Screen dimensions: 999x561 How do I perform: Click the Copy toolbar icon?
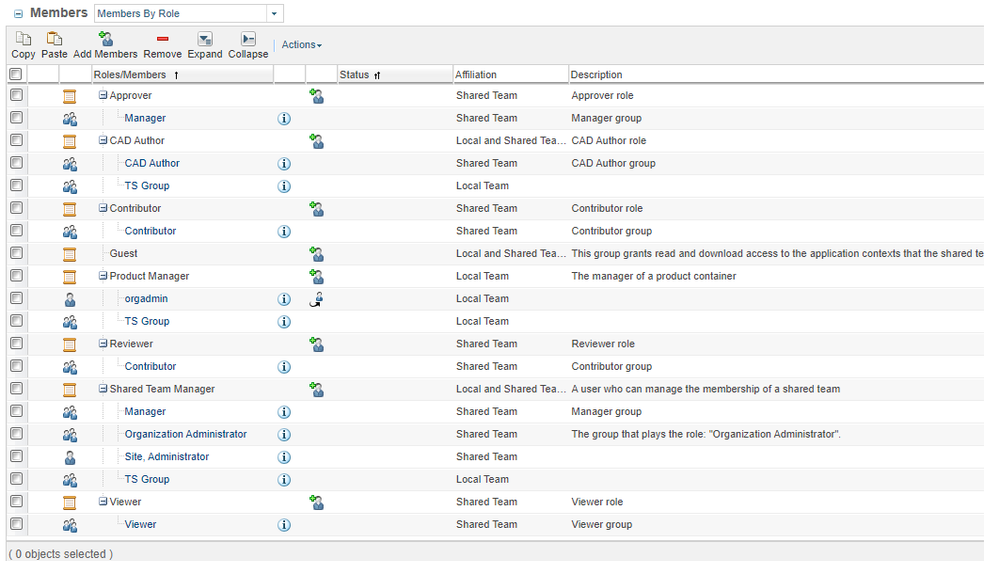23,39
